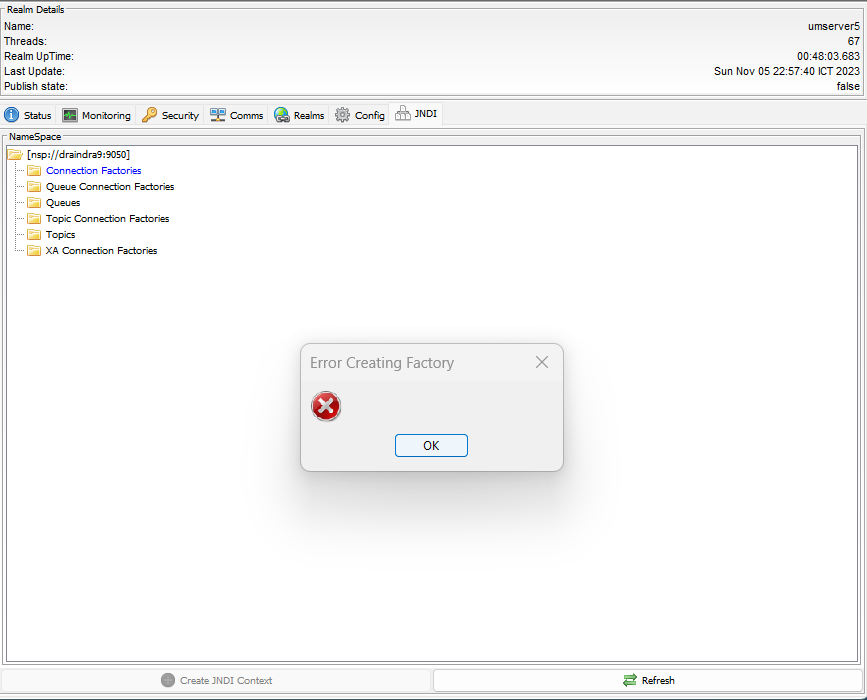Click the red error icon in the dialog
Viewport: 867px width, 700px height.
tap(326, 406)
